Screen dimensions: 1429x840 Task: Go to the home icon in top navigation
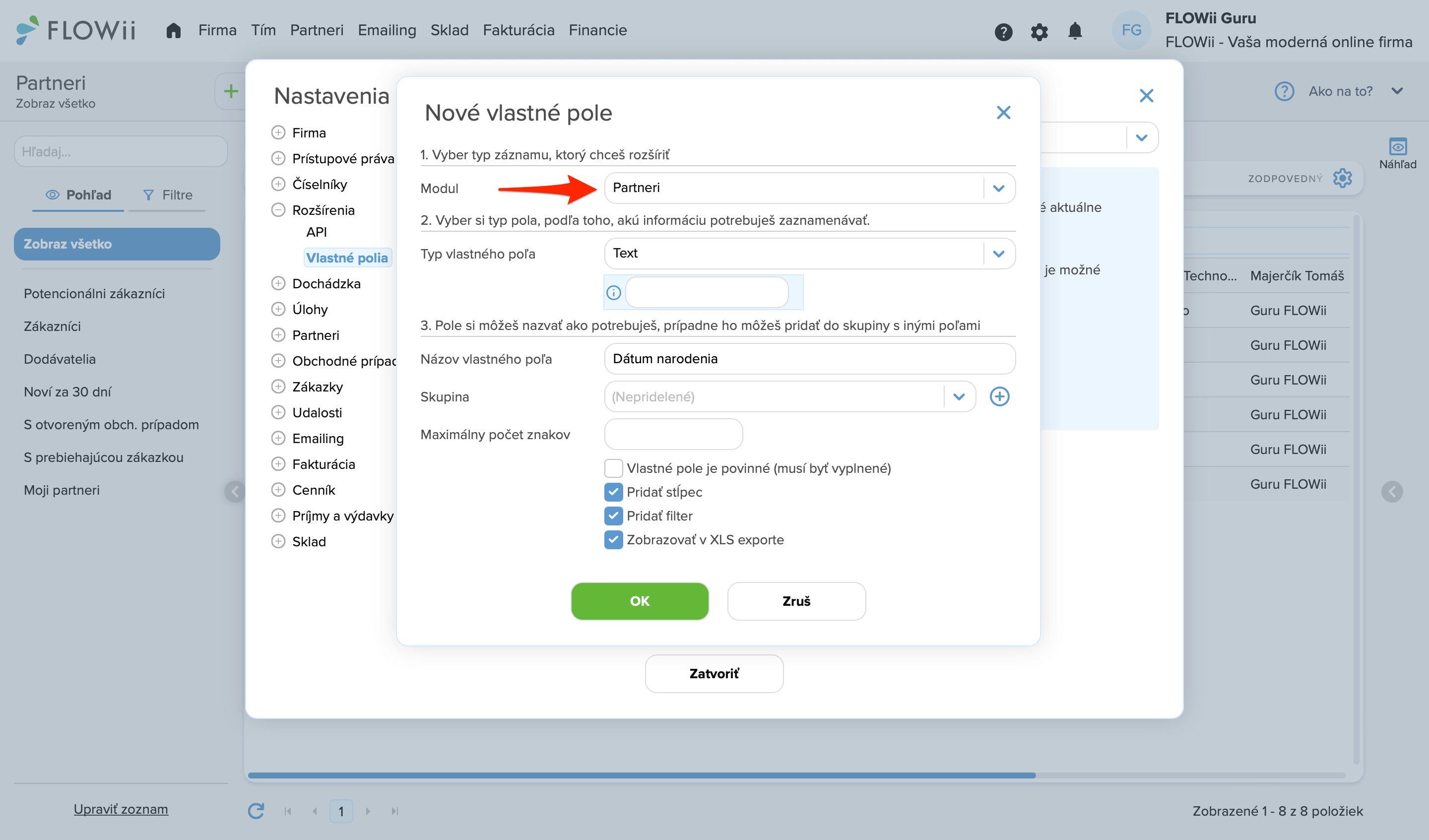coord(174,30)
